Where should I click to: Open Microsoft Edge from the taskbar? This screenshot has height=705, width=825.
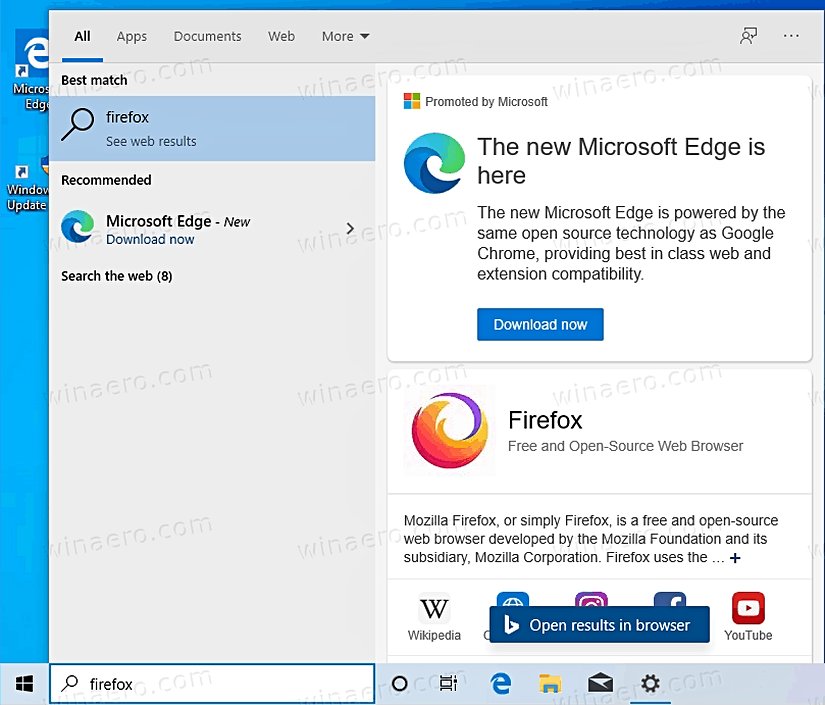(x=500, y=684)
